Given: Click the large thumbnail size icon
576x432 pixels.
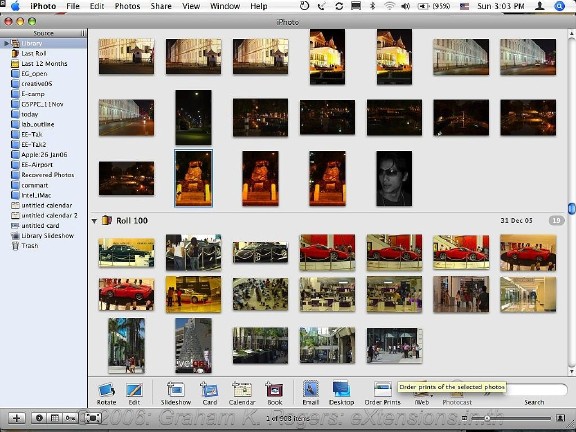Looking at the screenshot, I should [x=561, y=418].
